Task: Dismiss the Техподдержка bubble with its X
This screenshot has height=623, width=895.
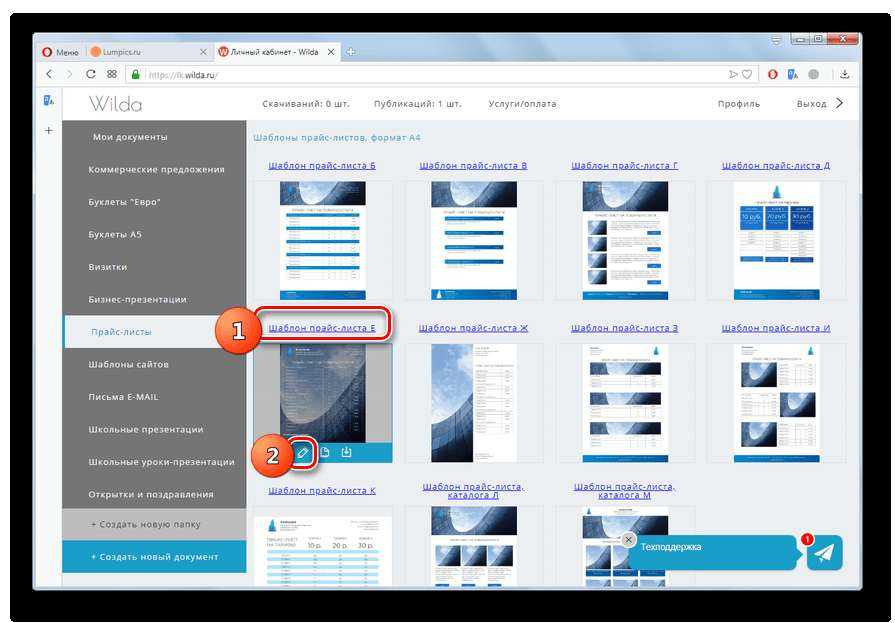Action: (628, 539)
